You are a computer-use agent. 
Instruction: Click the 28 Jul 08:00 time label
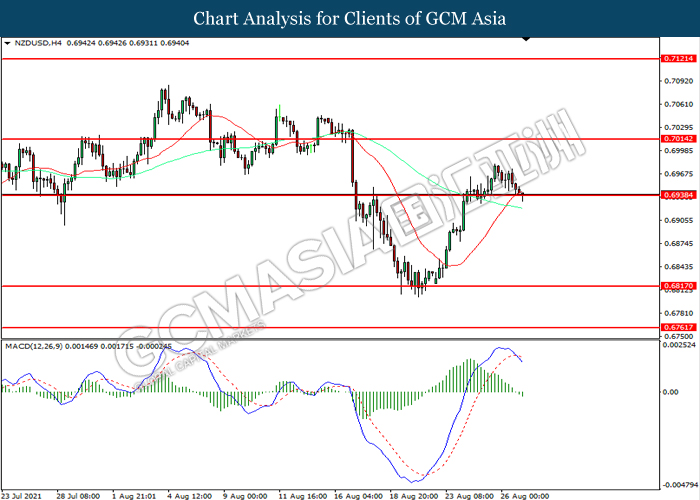tap(78, 496)
